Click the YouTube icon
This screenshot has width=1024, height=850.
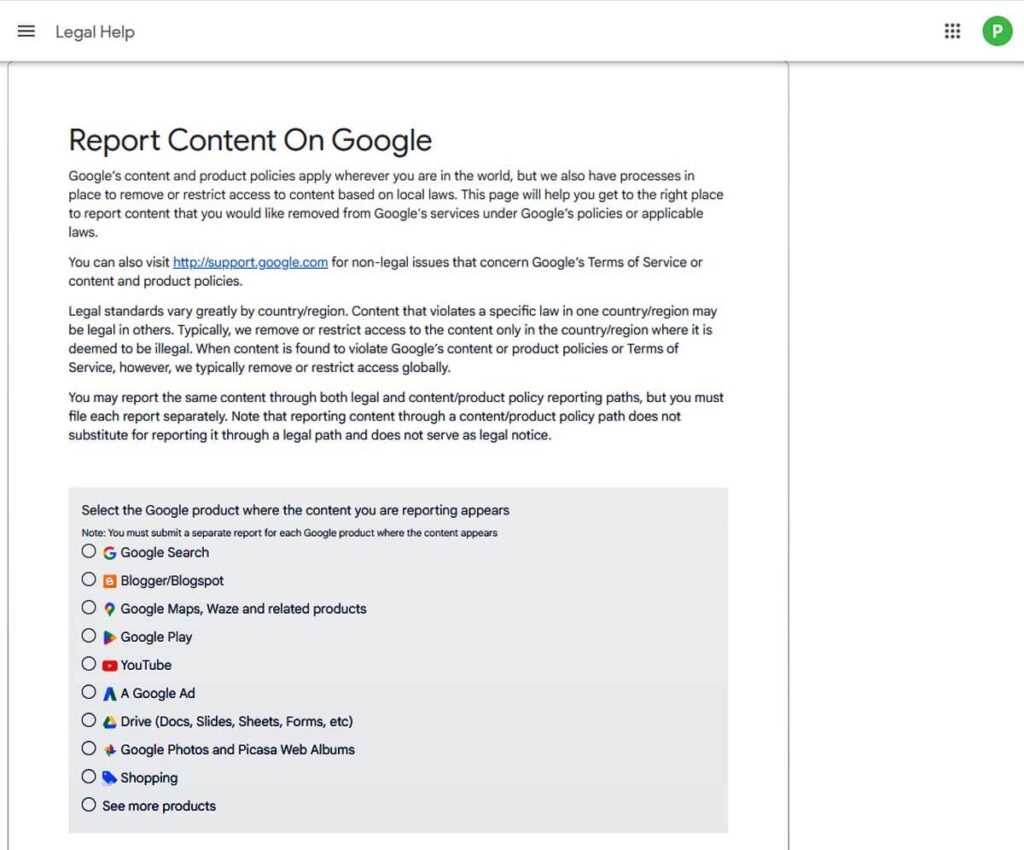108,664
